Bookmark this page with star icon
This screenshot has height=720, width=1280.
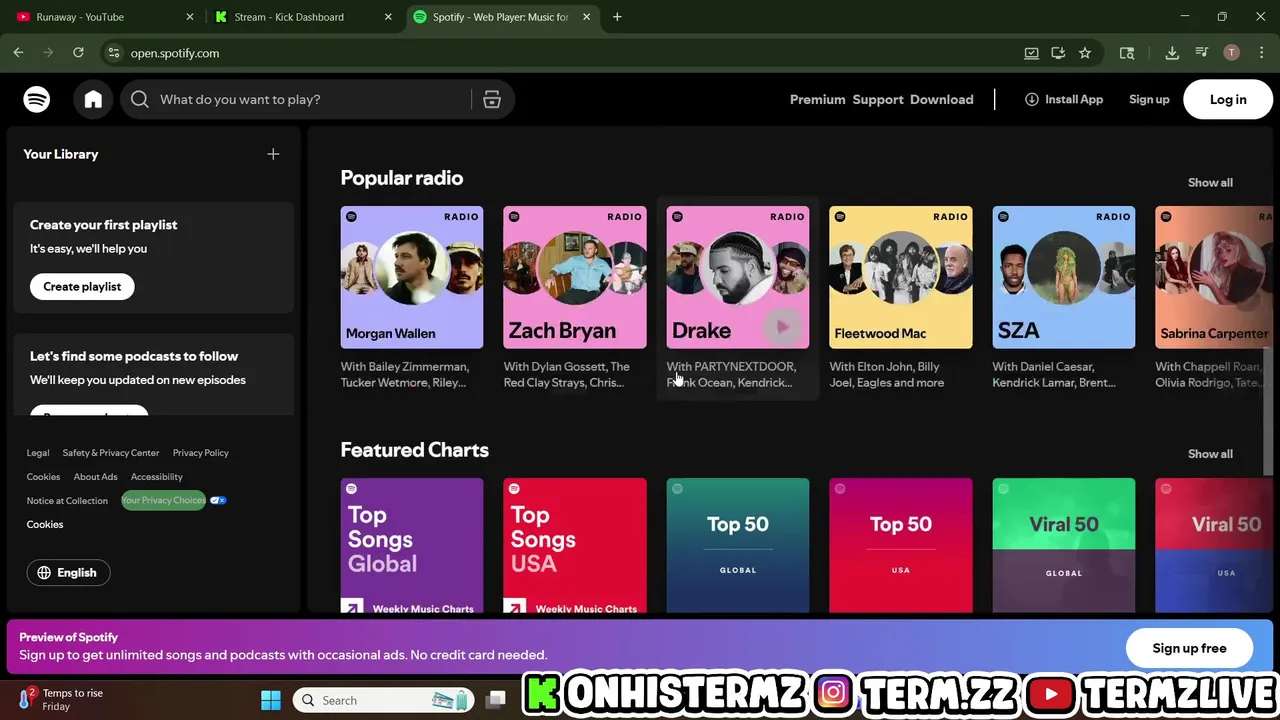tap(1085, 53)
